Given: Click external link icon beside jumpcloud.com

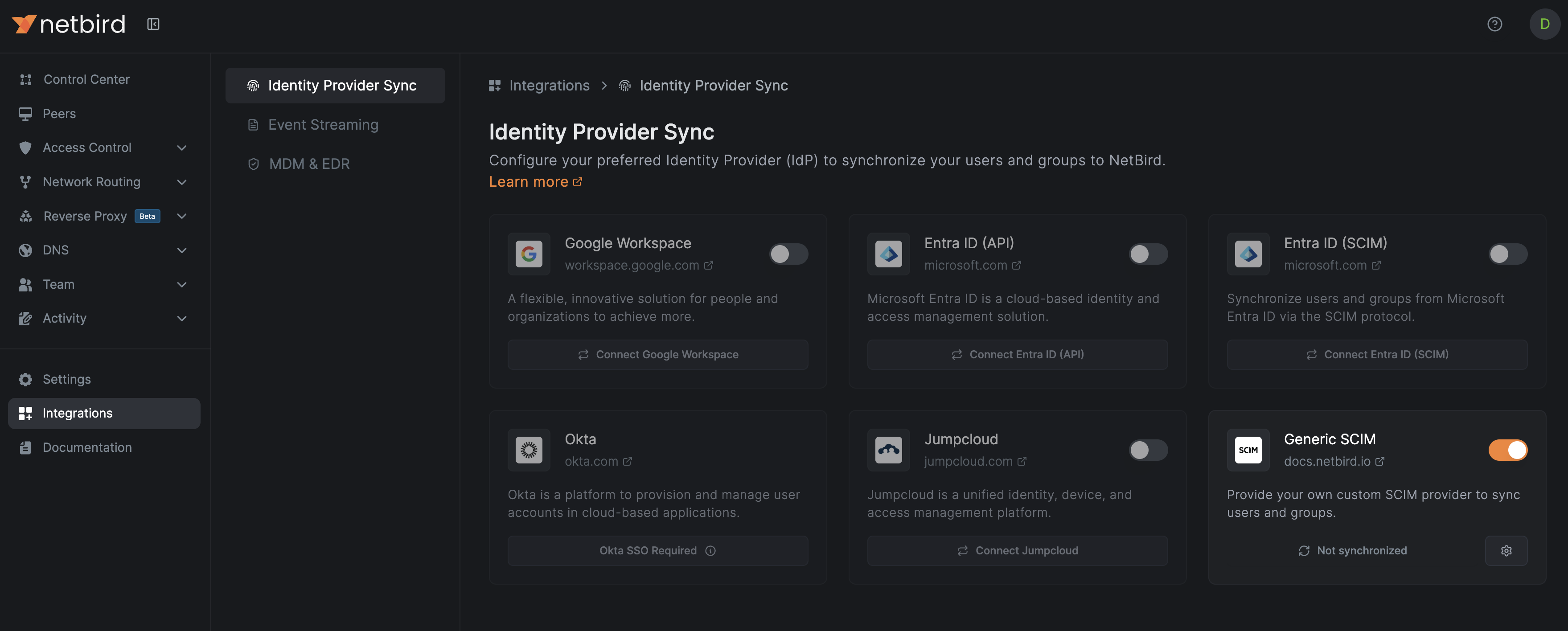Looking at the screenshot, I should click(x=1022, y=461).
